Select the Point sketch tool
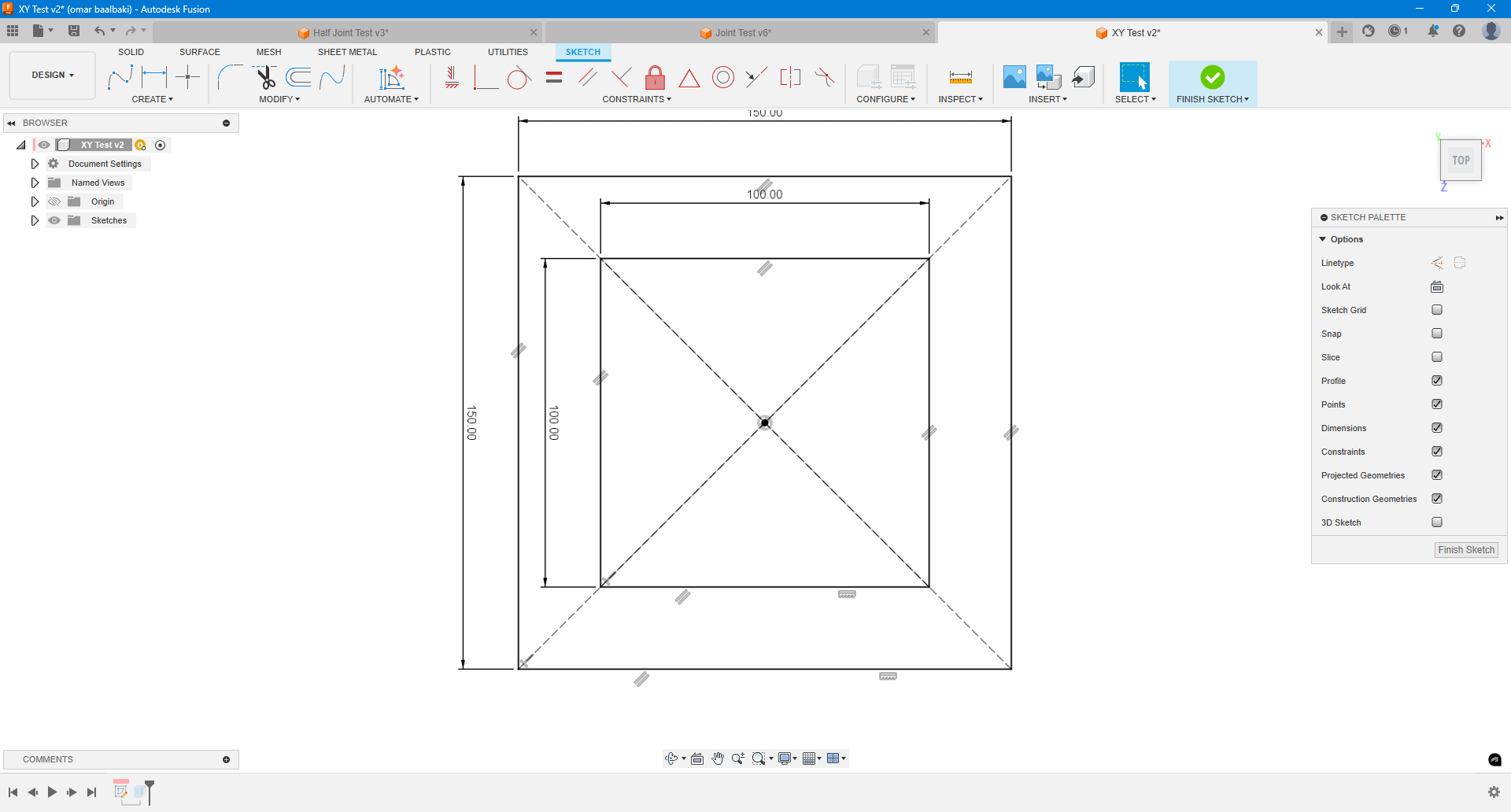The image size is (1511, 812). pyautogui.click(x=188, y=77)
